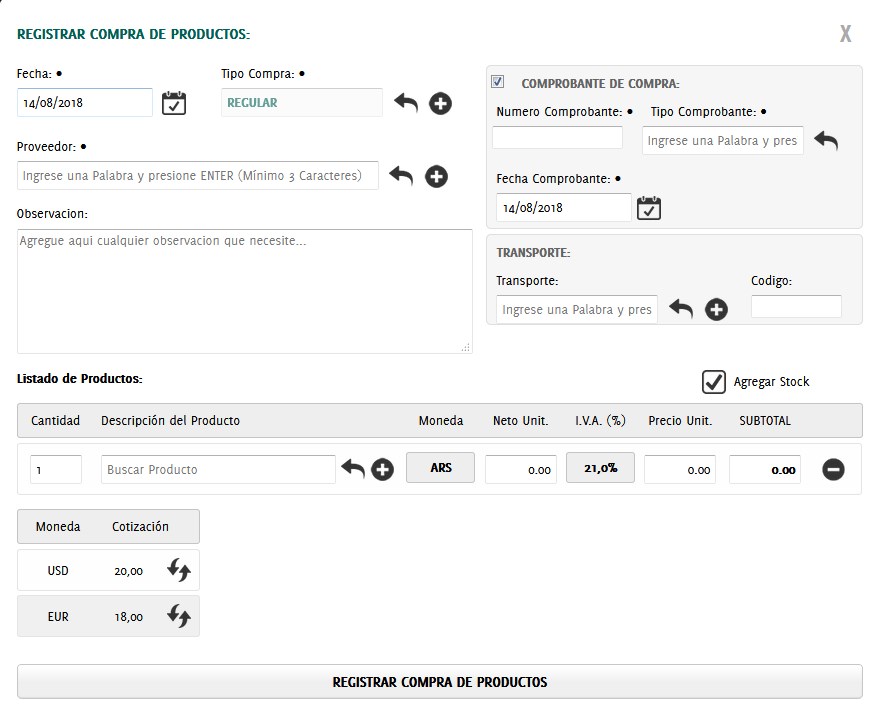Refresh the EUR cotización

(178, 617)
